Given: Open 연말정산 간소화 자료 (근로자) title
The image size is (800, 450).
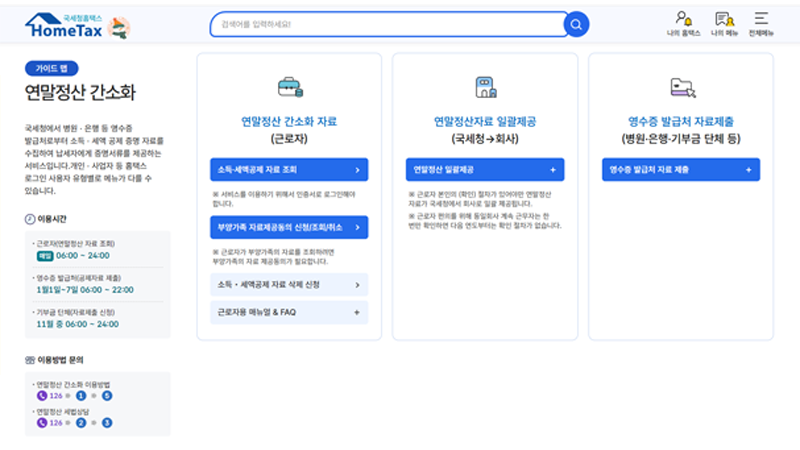Looking at the screenshot, I should point(289,130).
